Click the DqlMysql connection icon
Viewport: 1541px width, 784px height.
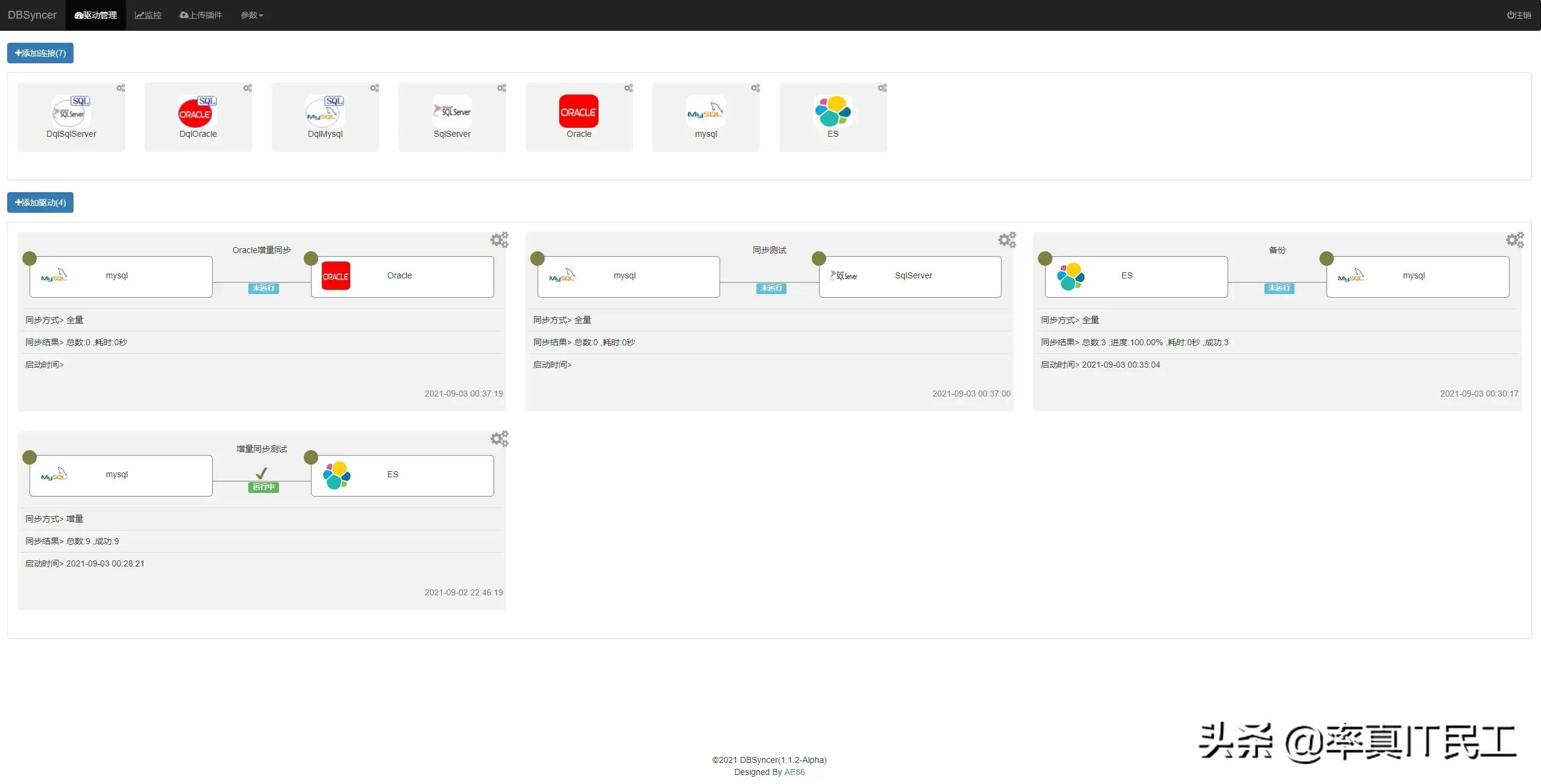(x=325, y=111)
